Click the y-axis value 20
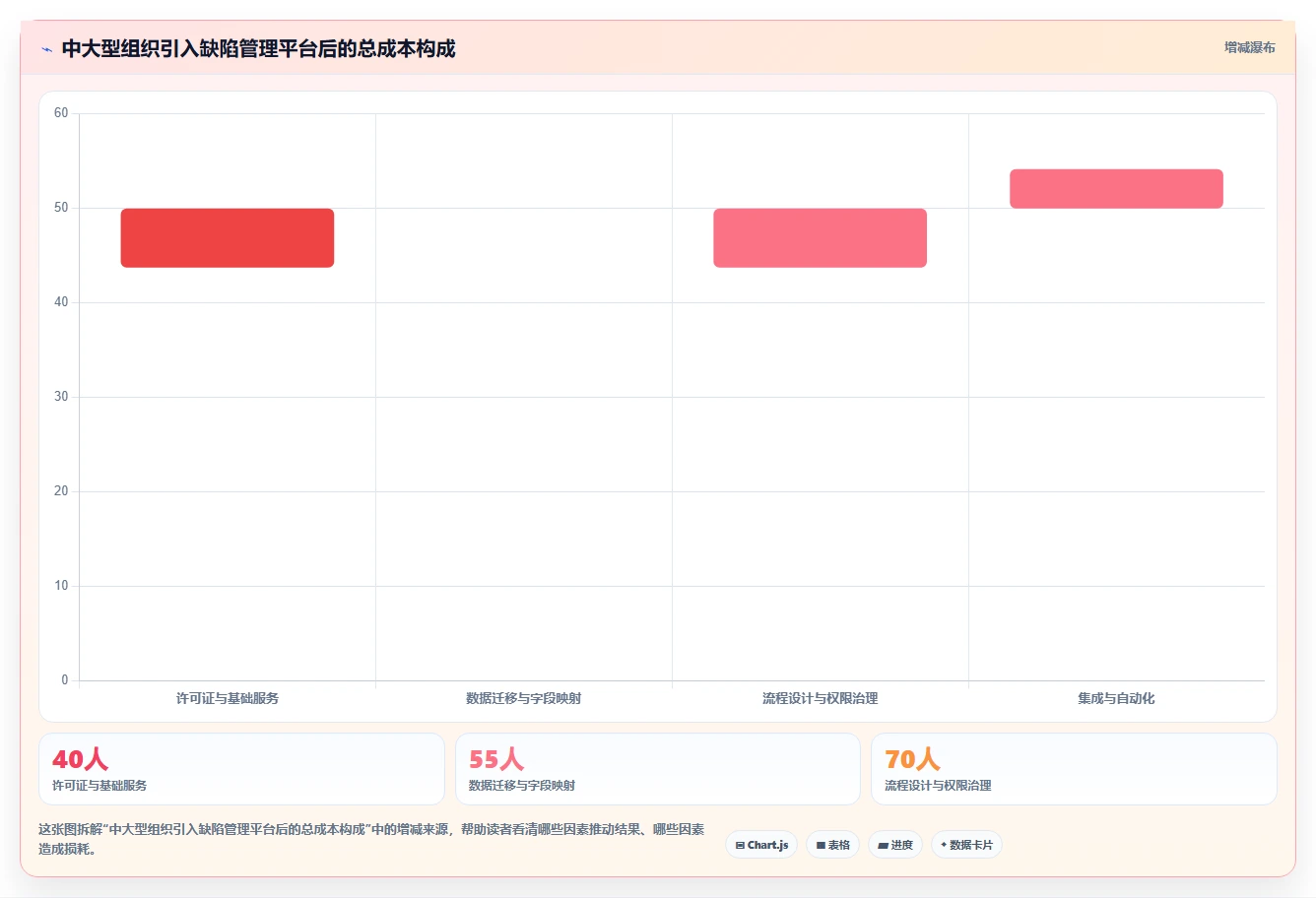Screen dimensions: 1316x898 pyautogui.click(x=61, y=491)
